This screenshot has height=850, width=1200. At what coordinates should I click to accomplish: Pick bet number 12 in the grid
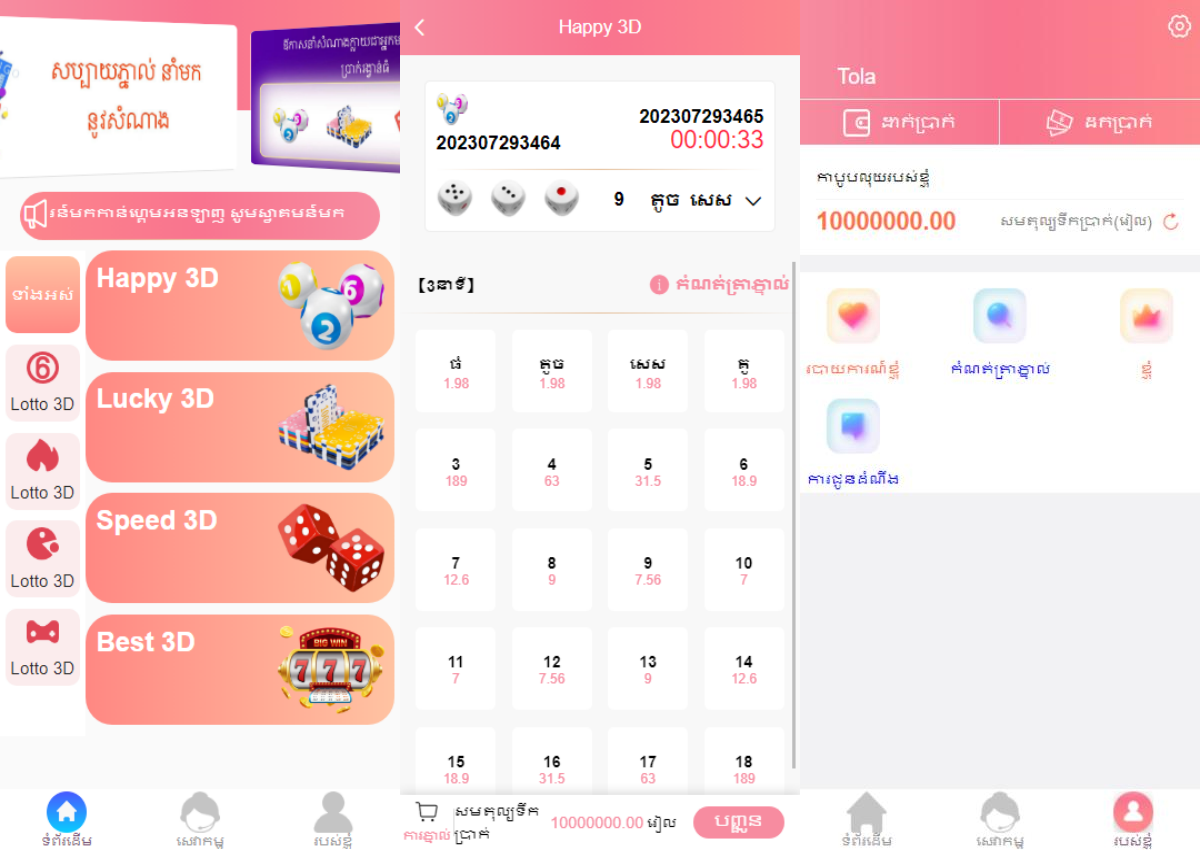552,669
